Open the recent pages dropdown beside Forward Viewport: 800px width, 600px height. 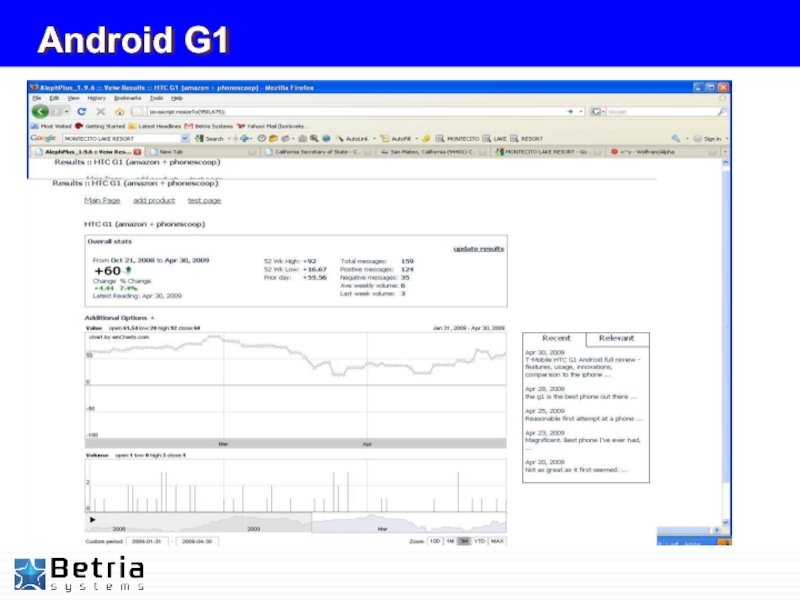click(x=67, y=112)
